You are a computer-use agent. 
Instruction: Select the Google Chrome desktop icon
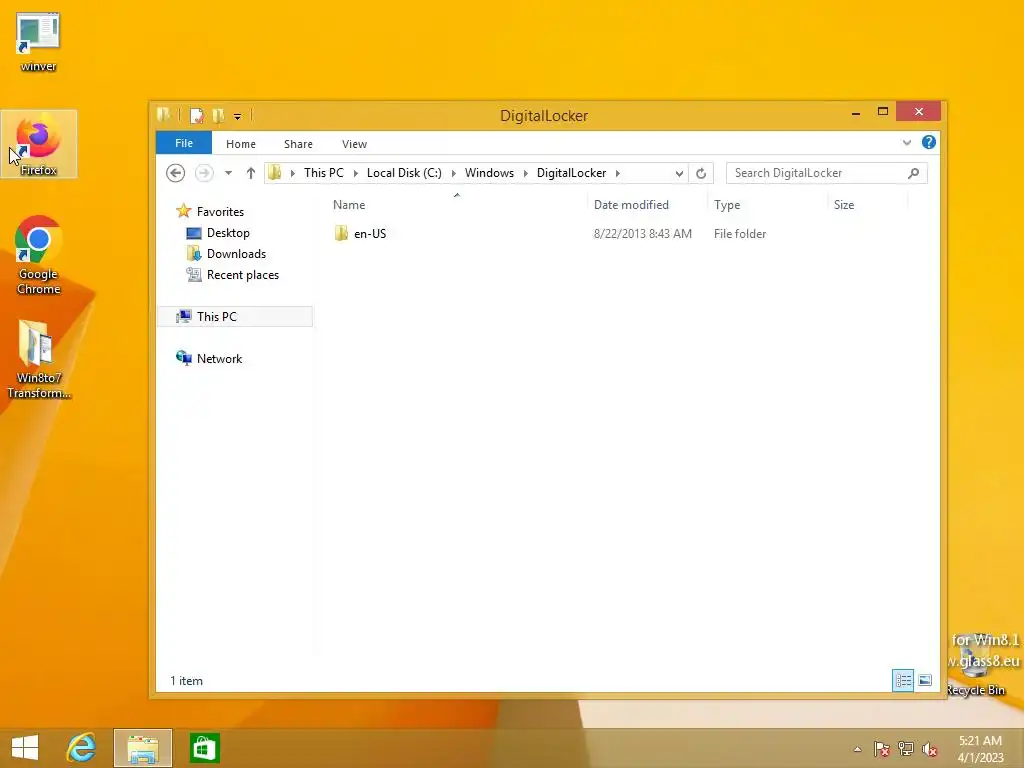coord(39,255)
